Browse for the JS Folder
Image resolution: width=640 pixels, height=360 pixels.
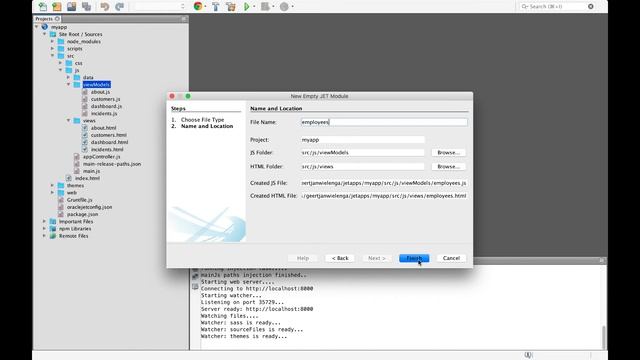point(448,152)
